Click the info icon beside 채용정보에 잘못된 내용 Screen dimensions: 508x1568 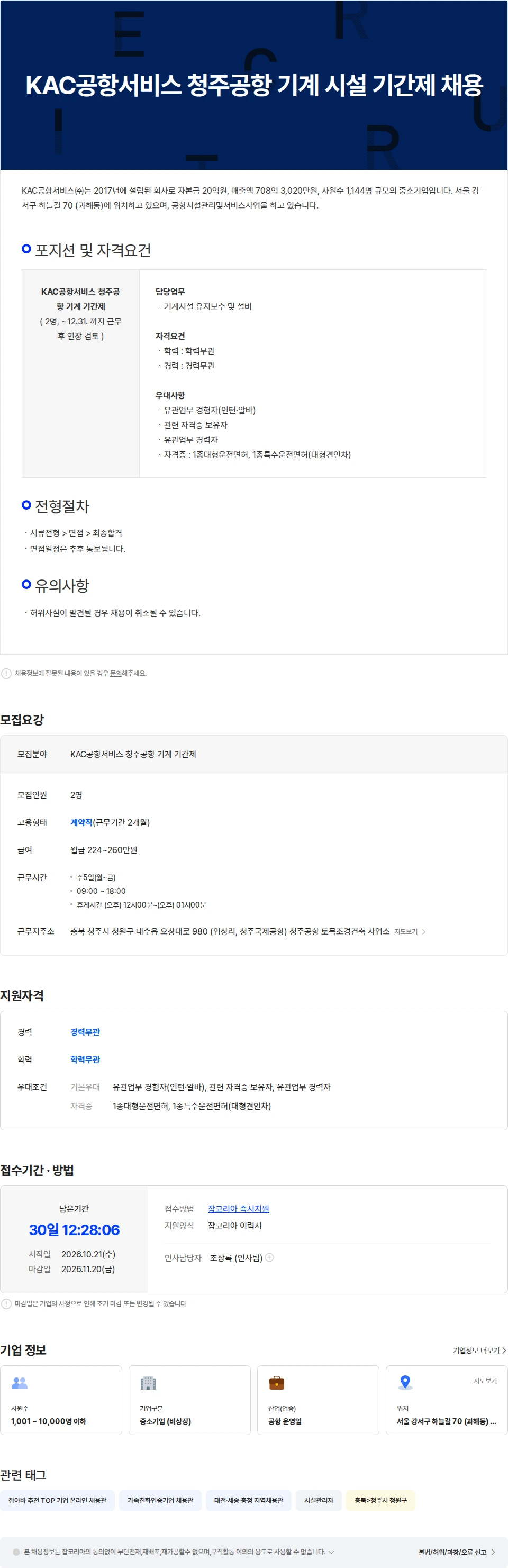pyautogui.click(x=6, y=673)
